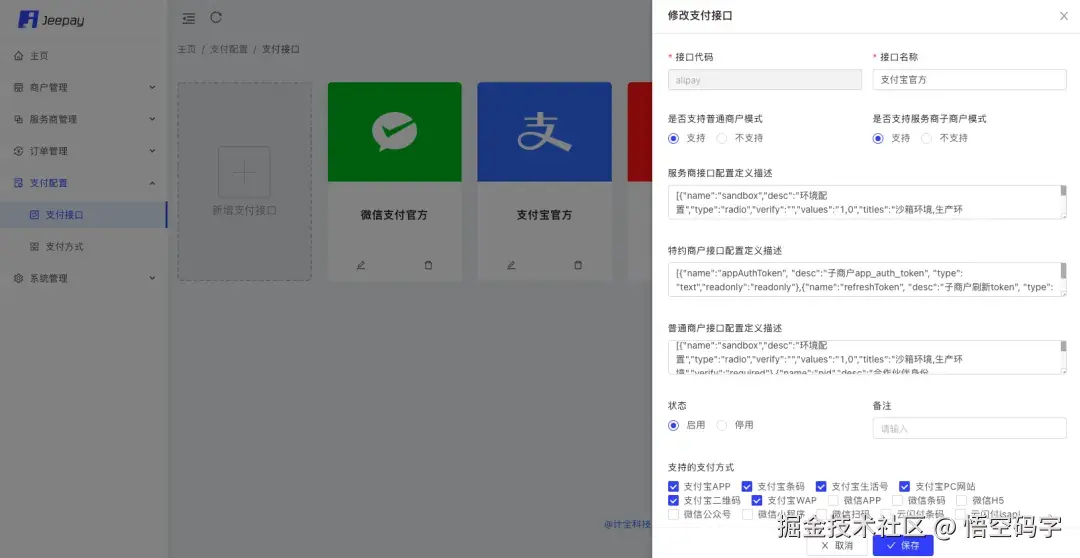Open the 订单管理 menu label
The height and width of the screenshot is (558, 1080).
(x=48, y=151)
